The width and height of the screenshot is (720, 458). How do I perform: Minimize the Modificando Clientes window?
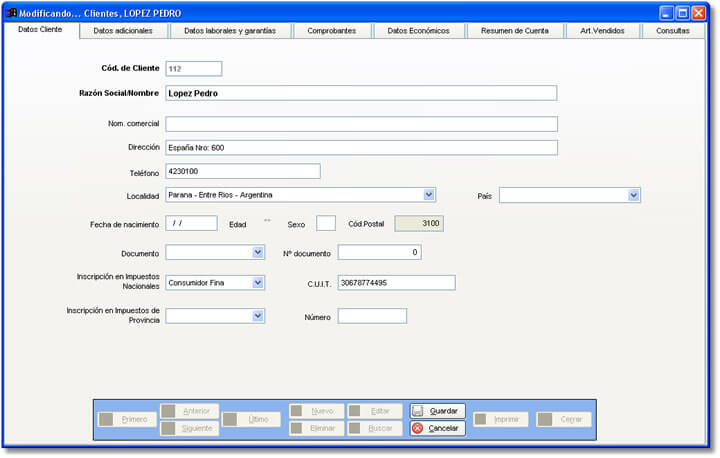tap(666, 13)
